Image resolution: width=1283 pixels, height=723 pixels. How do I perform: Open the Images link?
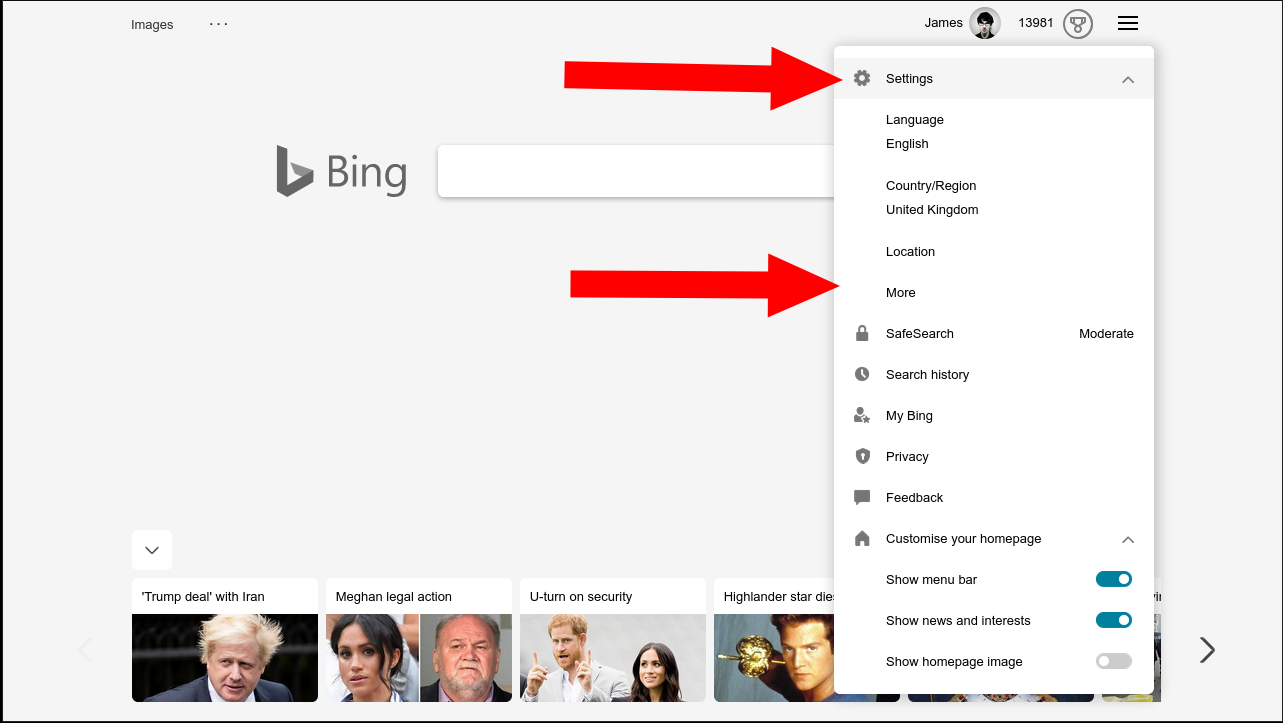pos(152,24)
